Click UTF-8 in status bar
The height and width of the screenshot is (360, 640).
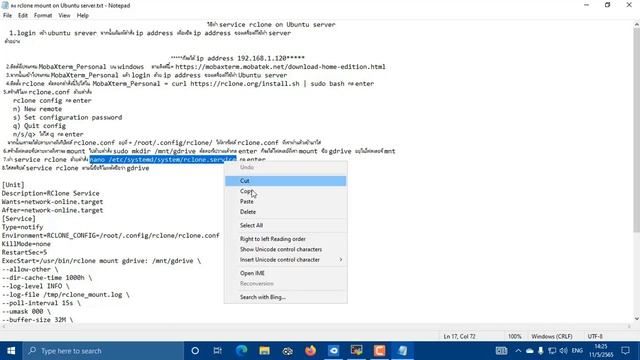[595, 336]
